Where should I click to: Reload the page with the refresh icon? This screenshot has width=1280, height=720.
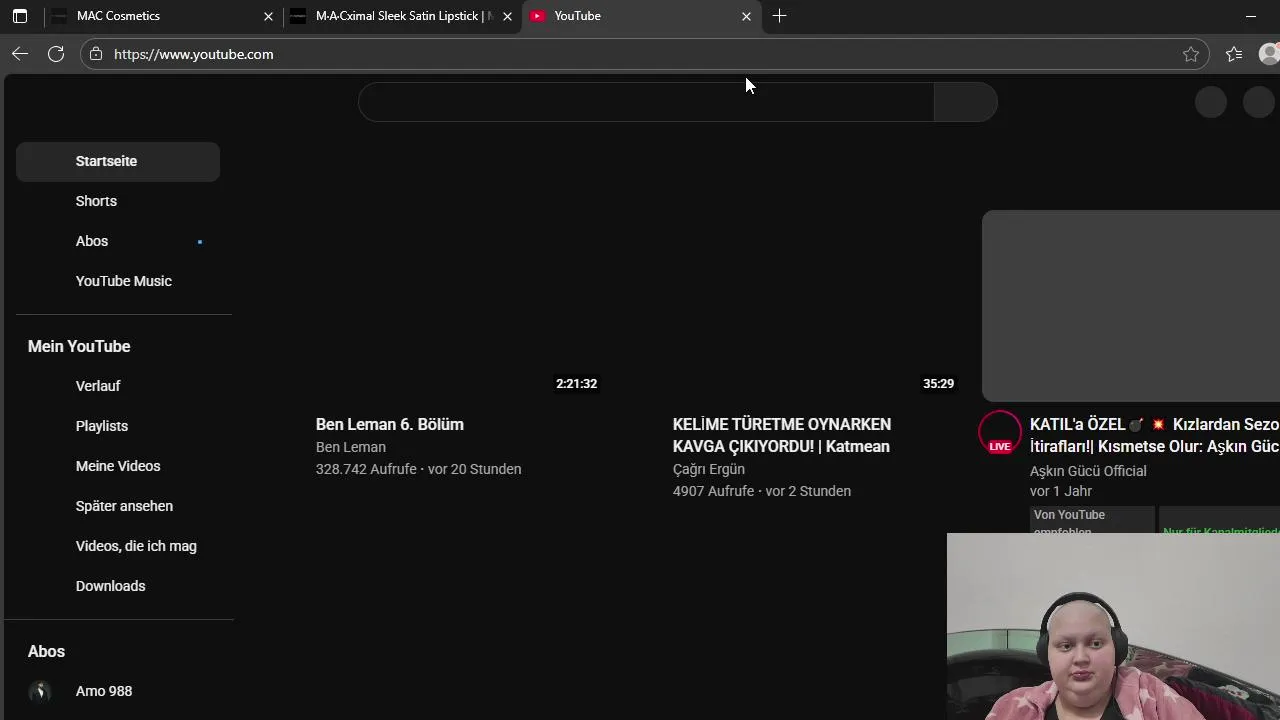[56, 54]
